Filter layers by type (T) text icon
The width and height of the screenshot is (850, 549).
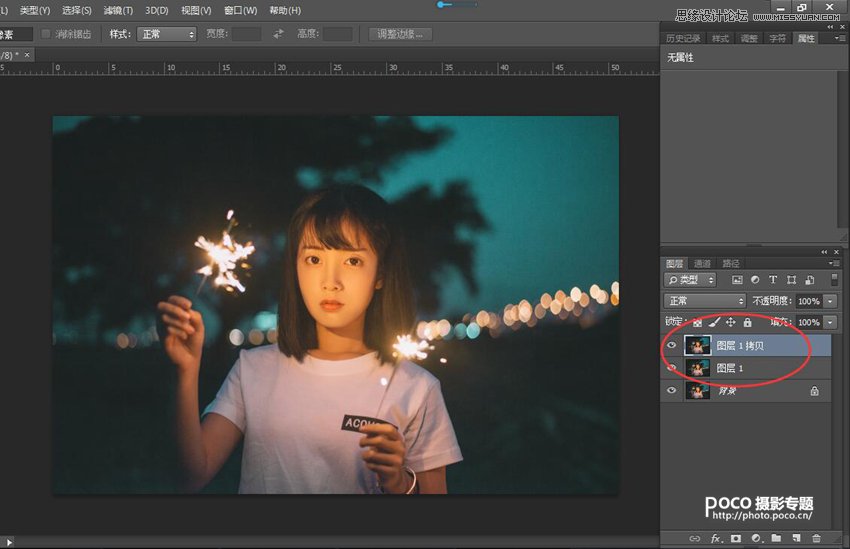pyautogui.click(x=773, y=280)
